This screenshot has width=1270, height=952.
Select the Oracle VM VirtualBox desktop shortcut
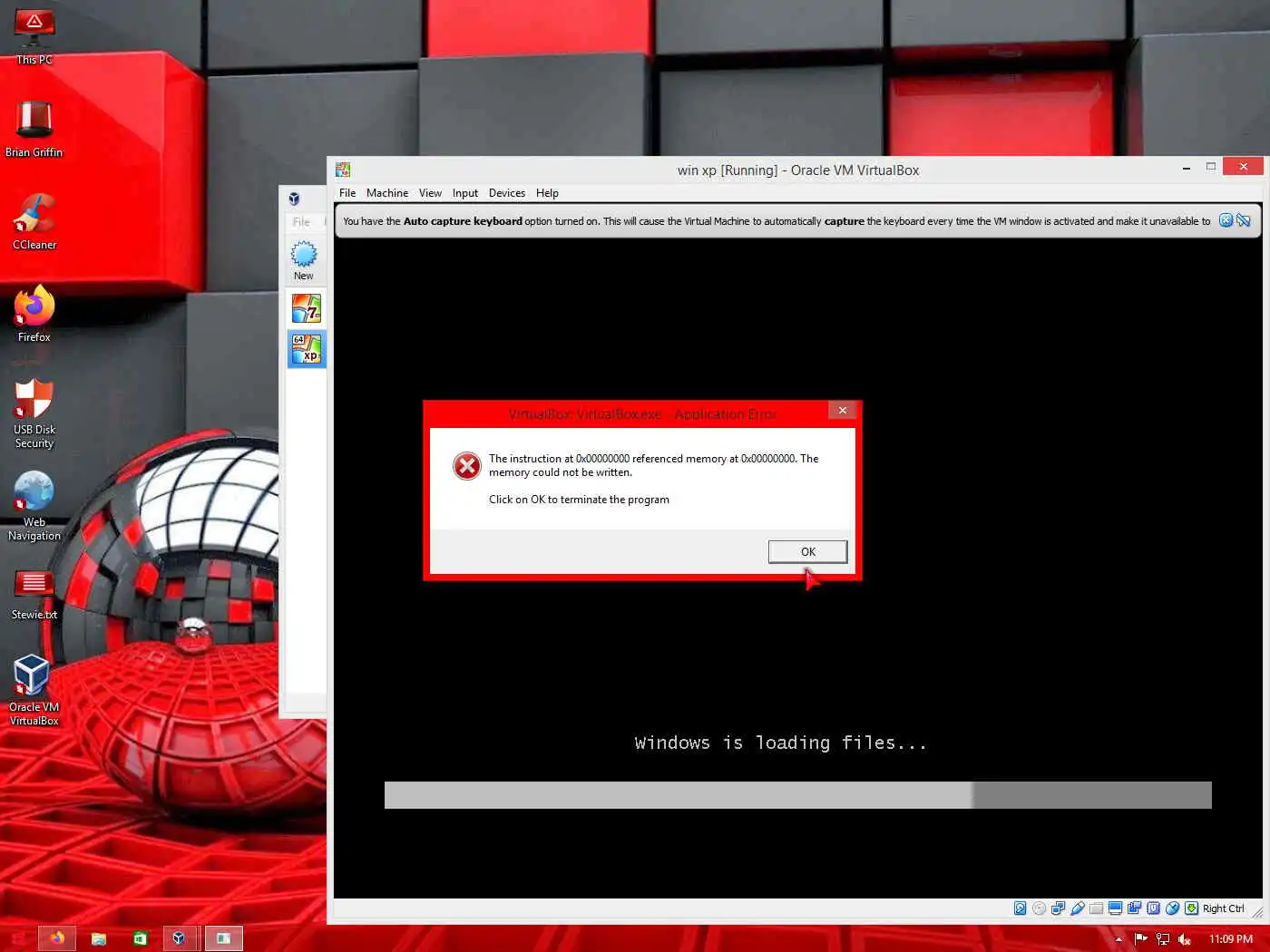coord(34,690)
